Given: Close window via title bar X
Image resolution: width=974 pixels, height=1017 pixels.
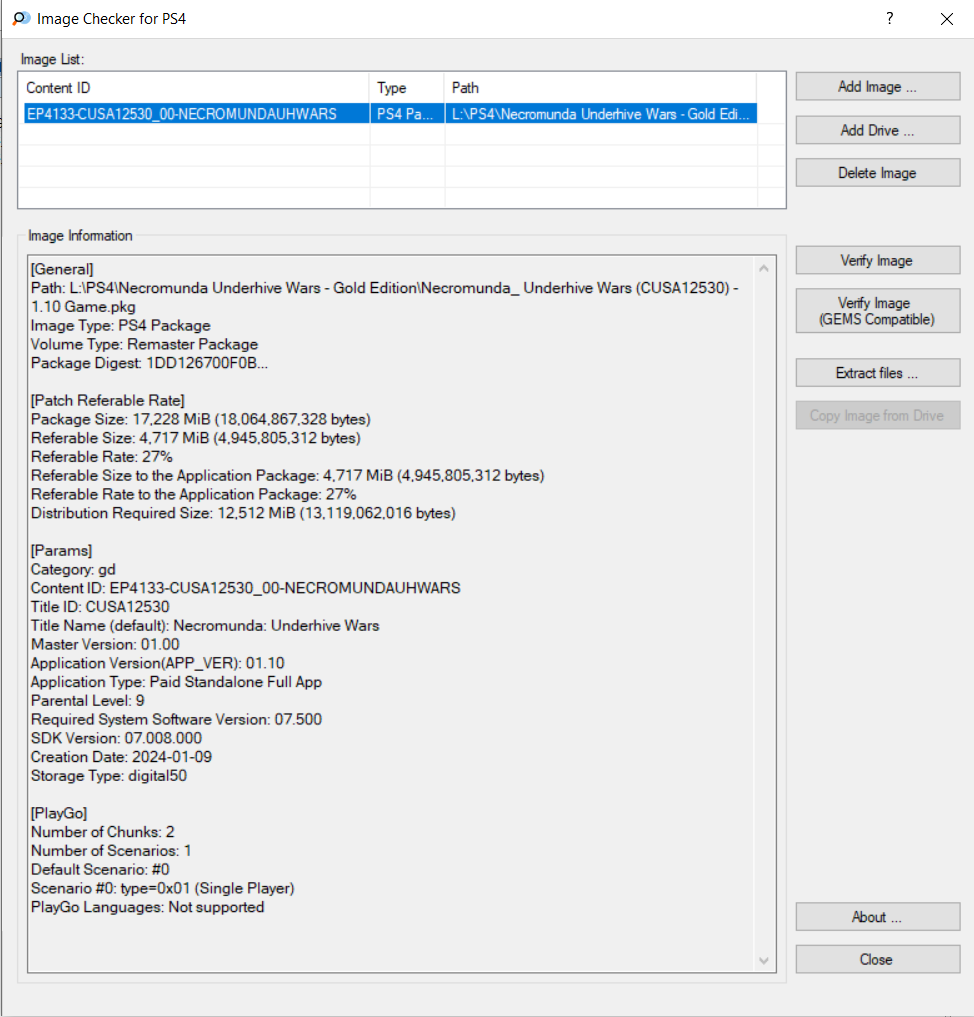Looking at the screenshot, I should tap(947, 19).
